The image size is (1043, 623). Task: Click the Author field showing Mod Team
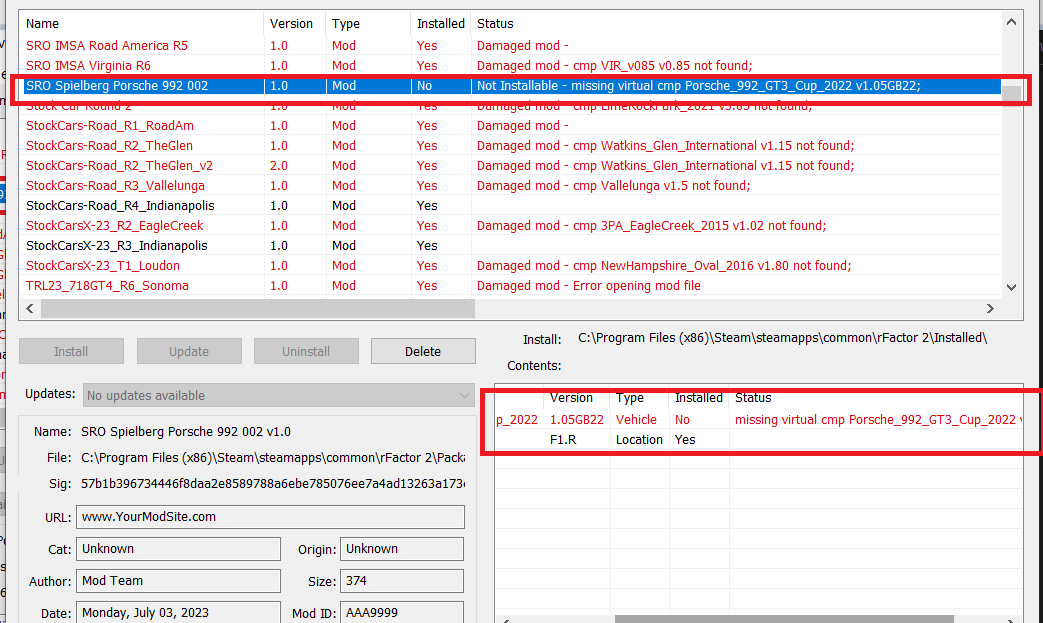[178, 580]
